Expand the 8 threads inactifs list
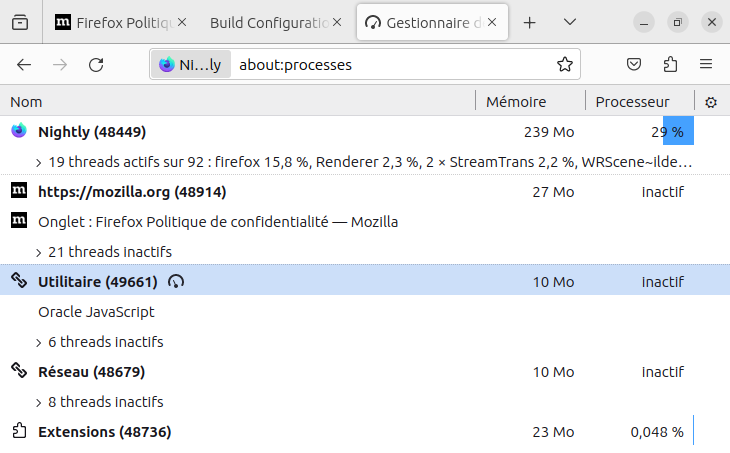 coord(39,402)
